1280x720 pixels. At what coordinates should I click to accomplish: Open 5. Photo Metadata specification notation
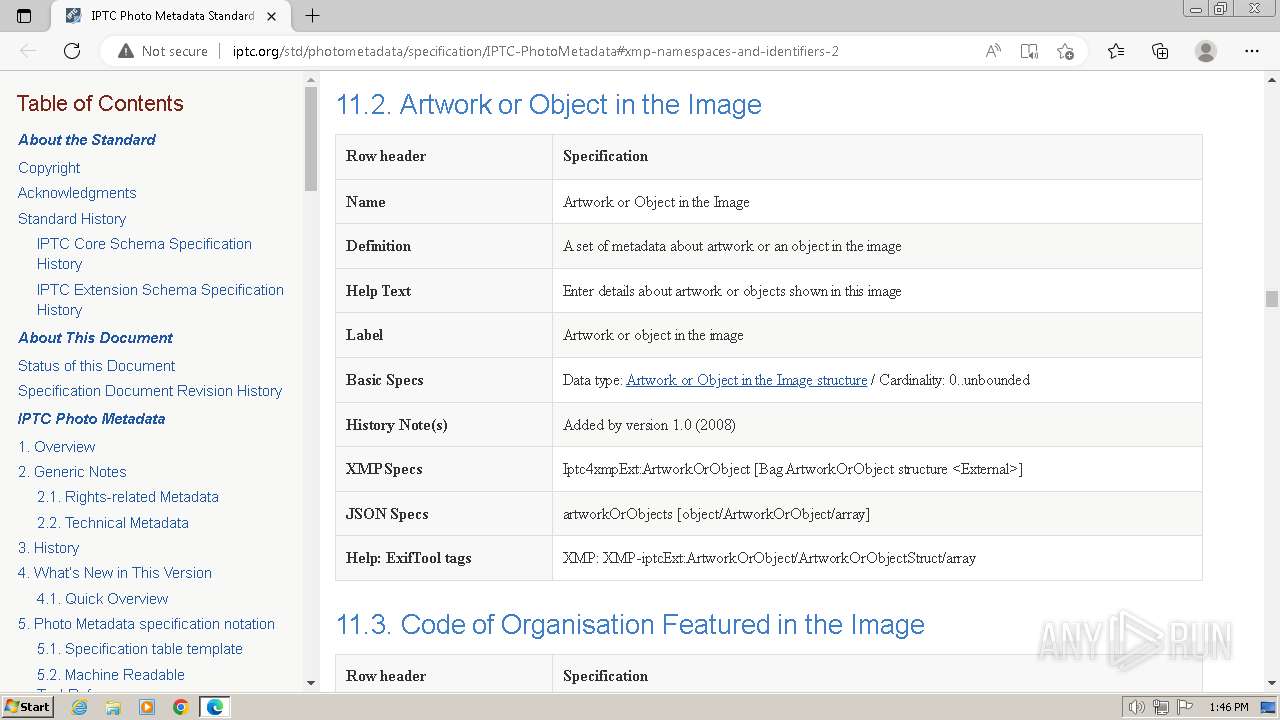pyautogui.click(x=146, y=624)
